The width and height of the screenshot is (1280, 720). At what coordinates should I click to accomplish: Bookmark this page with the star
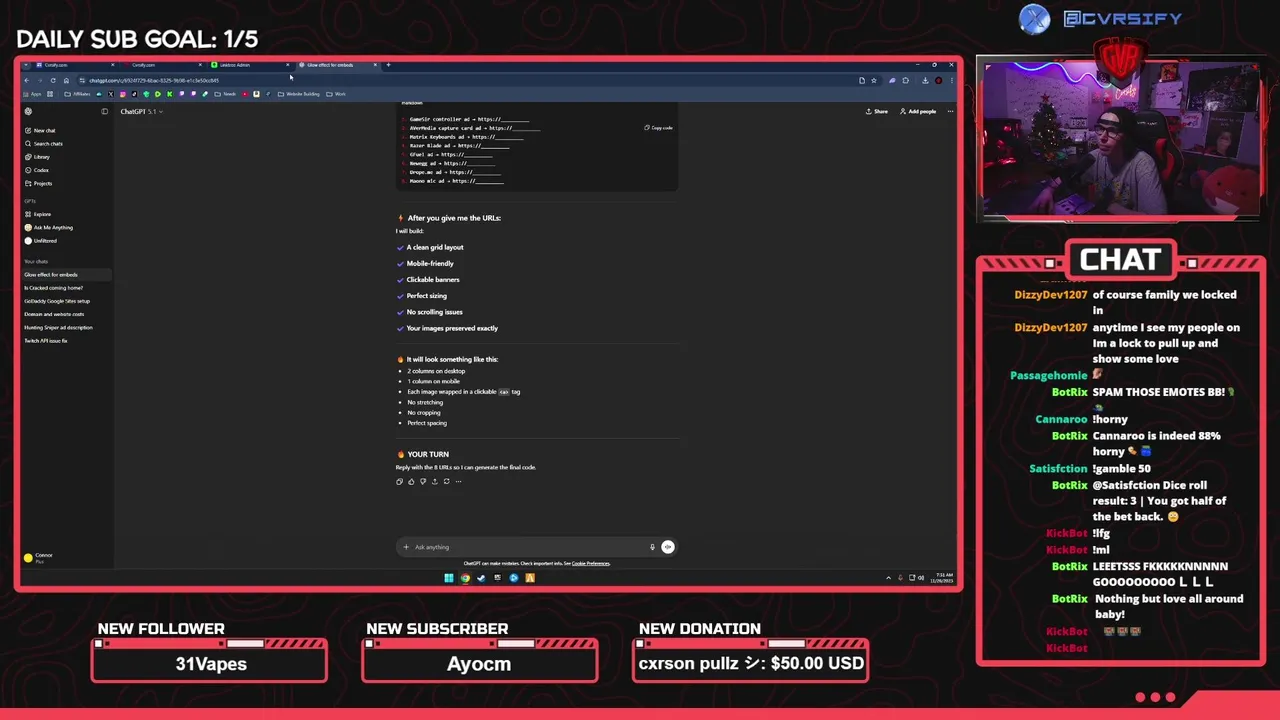[874, 80]
